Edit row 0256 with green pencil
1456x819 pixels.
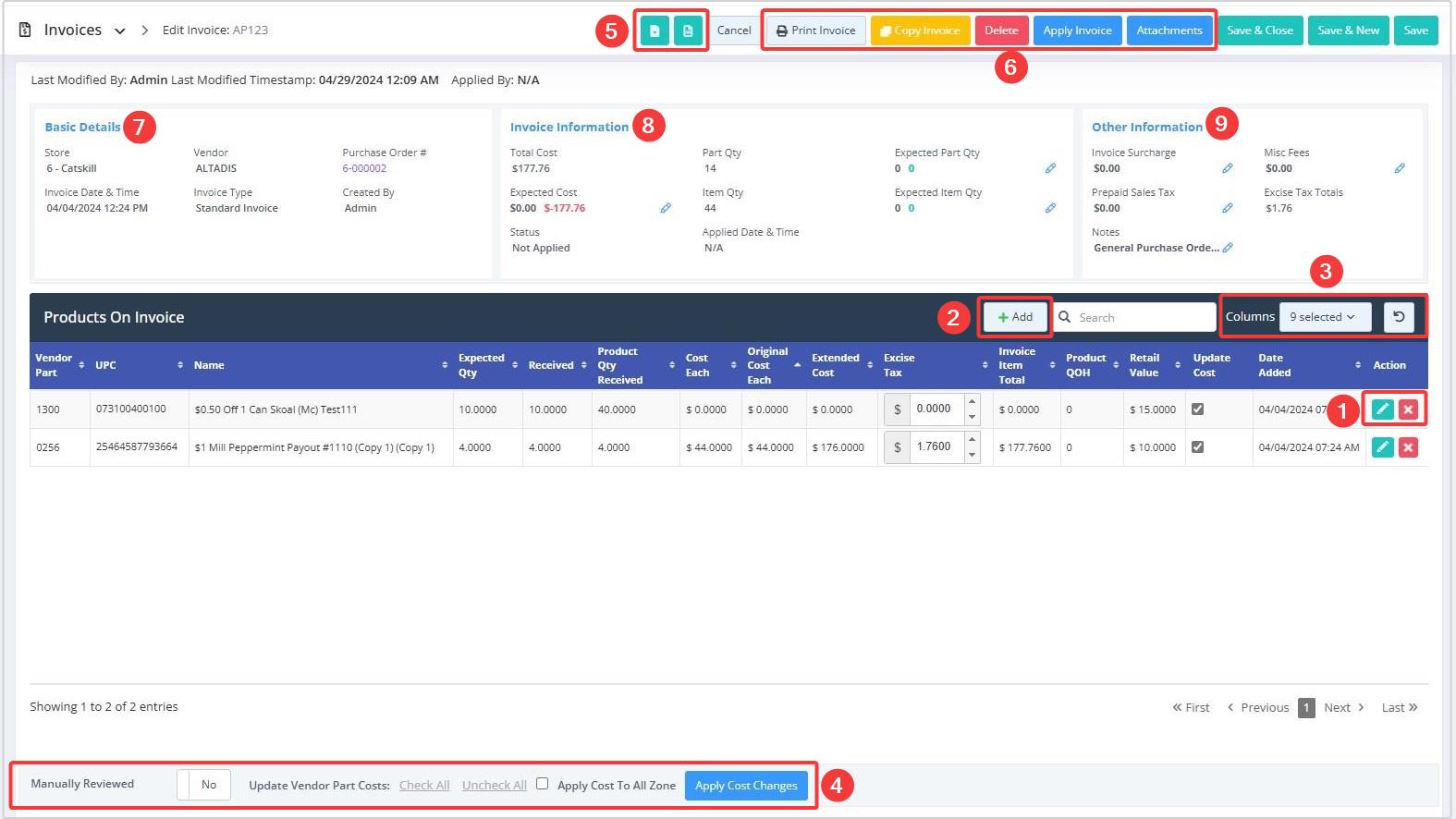coord(1383,447)
